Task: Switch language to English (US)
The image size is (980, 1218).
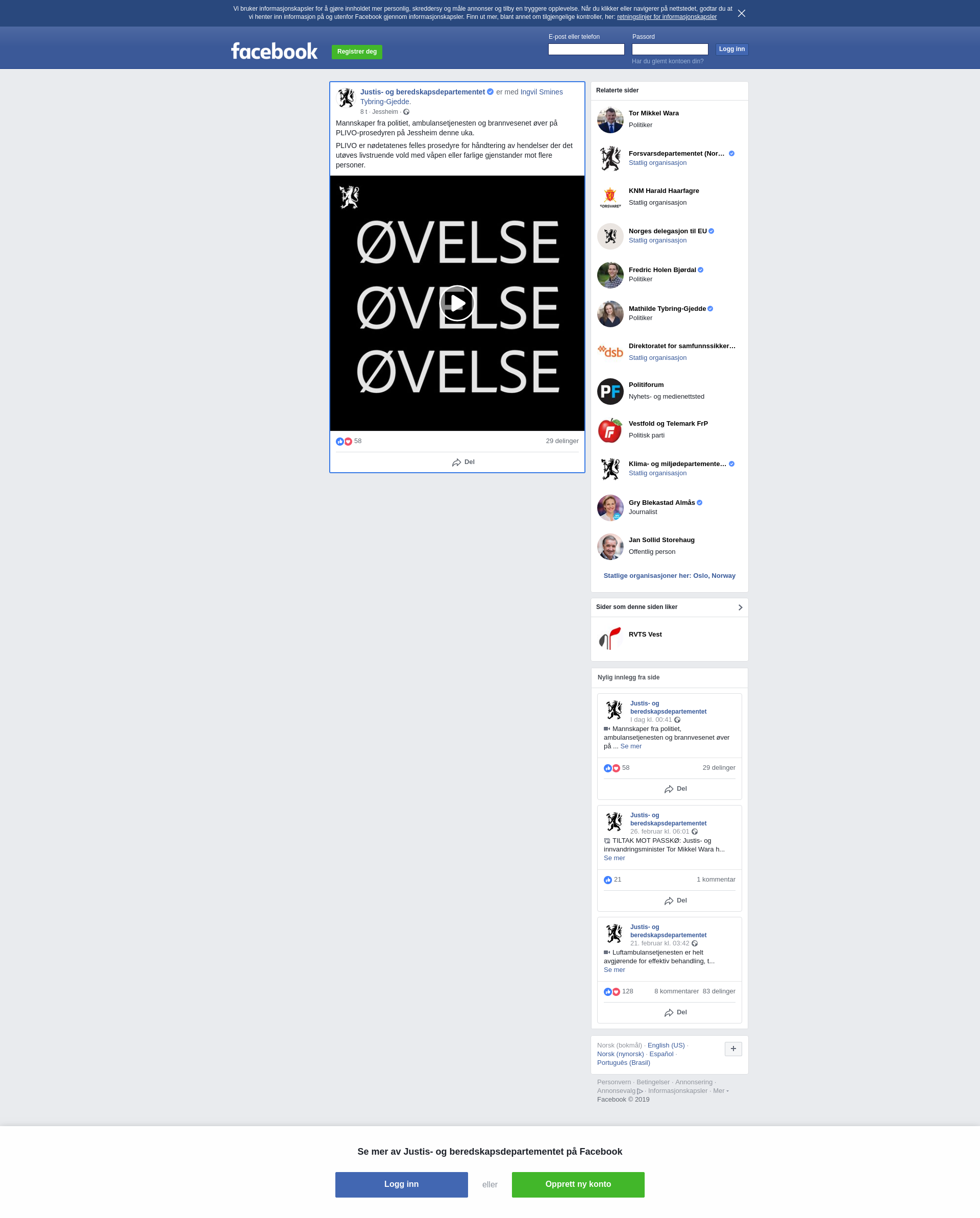Action: click(666, 1045)
